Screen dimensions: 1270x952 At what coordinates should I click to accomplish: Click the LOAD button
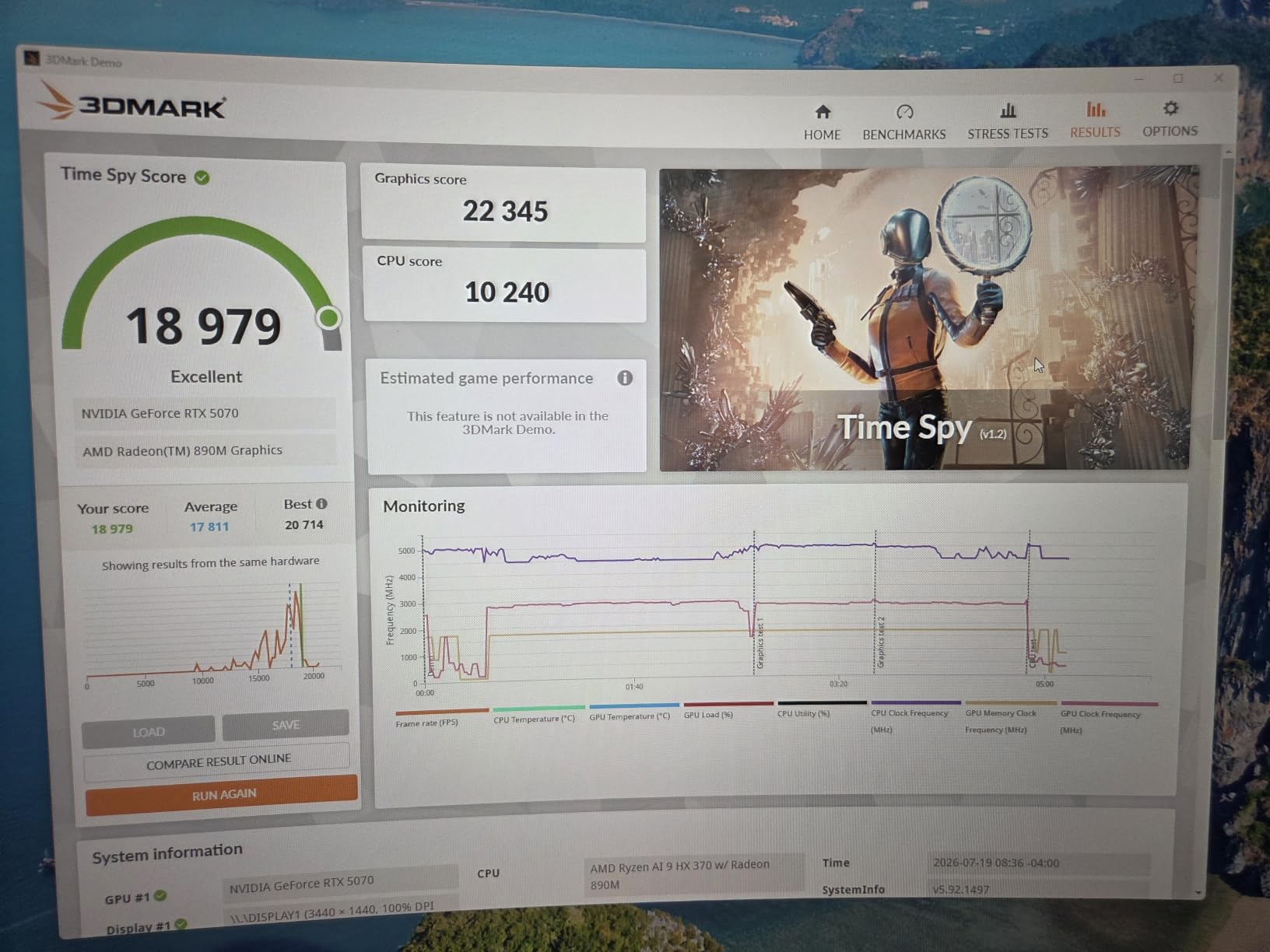click(148, 732)
